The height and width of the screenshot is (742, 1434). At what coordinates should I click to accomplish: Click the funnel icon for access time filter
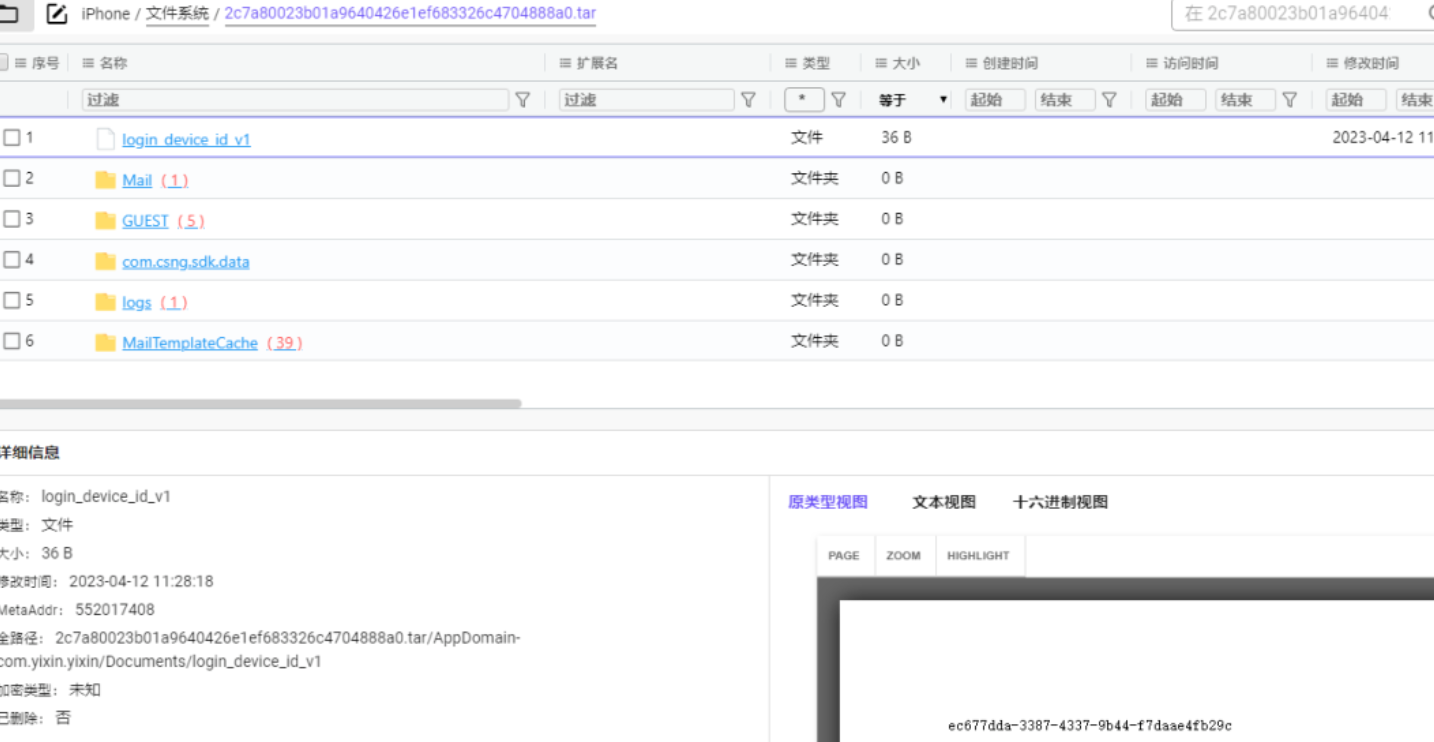click(x=1290, y=99)
